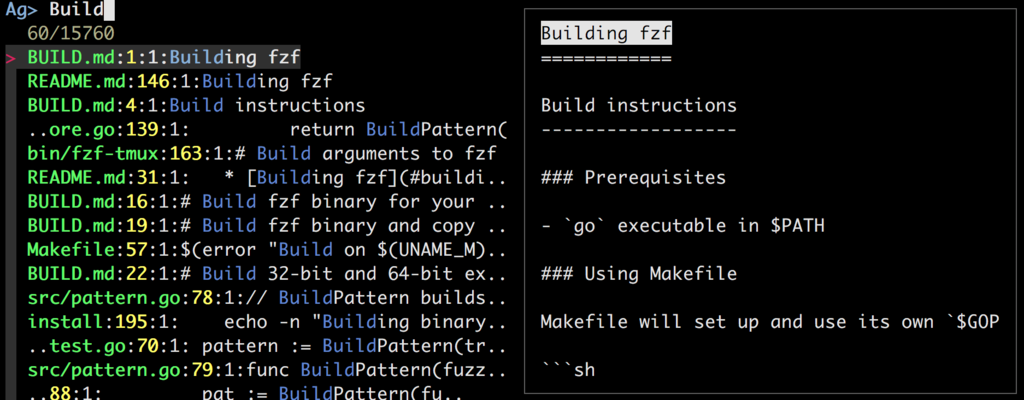1024x400 pixels.
Task: Choose the BUILD.md:19 binary and copy result
Action: tap(262, 226)
